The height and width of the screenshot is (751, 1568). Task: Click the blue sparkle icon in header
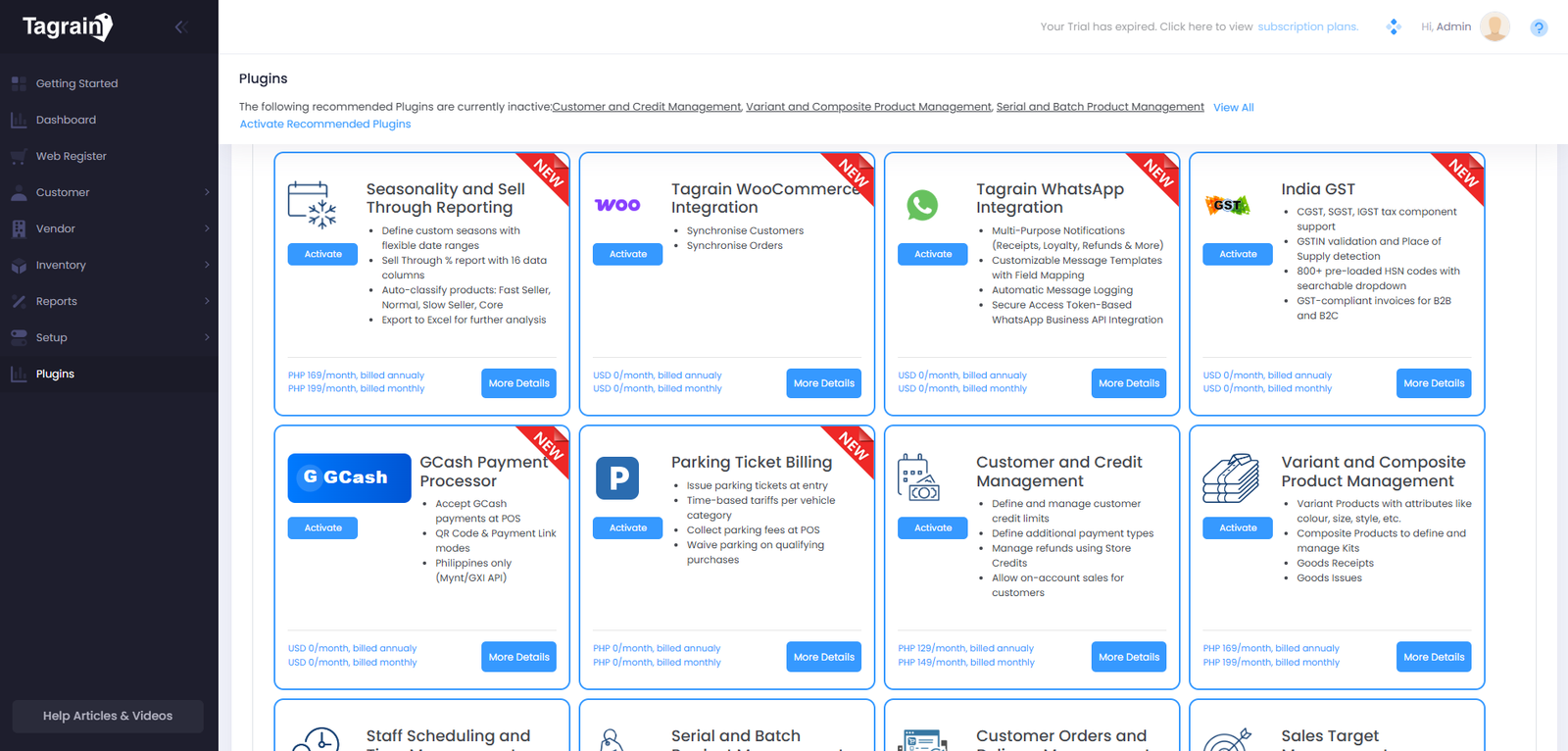(x=1394, y=26)
